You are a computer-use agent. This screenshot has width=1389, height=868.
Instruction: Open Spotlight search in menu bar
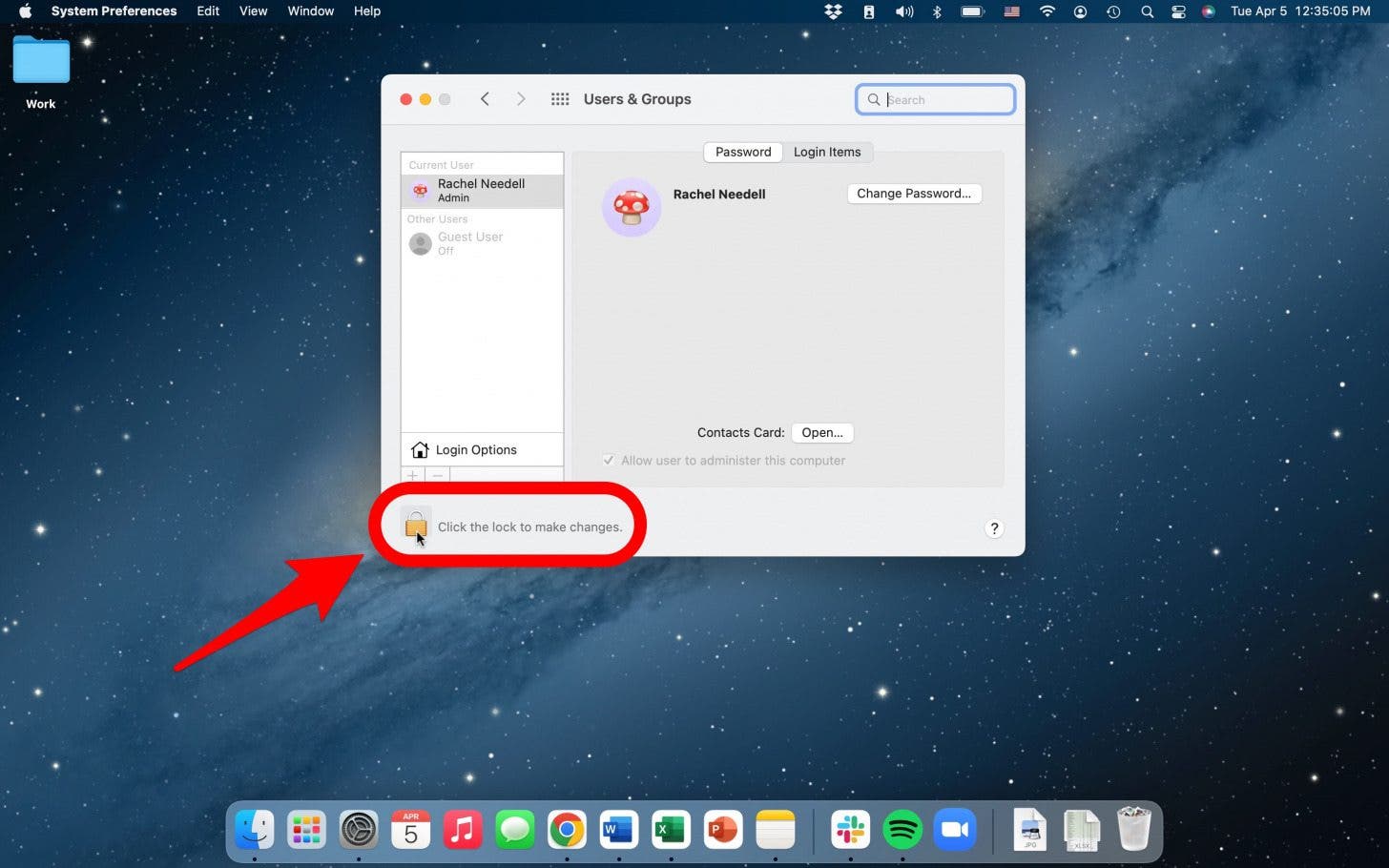(x=1147, y=11)
